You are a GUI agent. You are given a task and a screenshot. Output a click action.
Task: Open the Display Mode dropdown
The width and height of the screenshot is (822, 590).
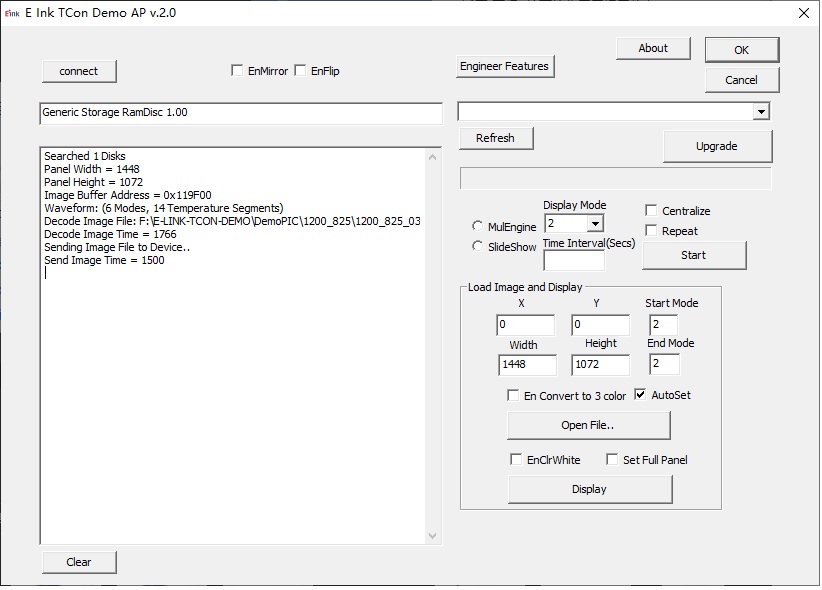(x=594, y=224)
